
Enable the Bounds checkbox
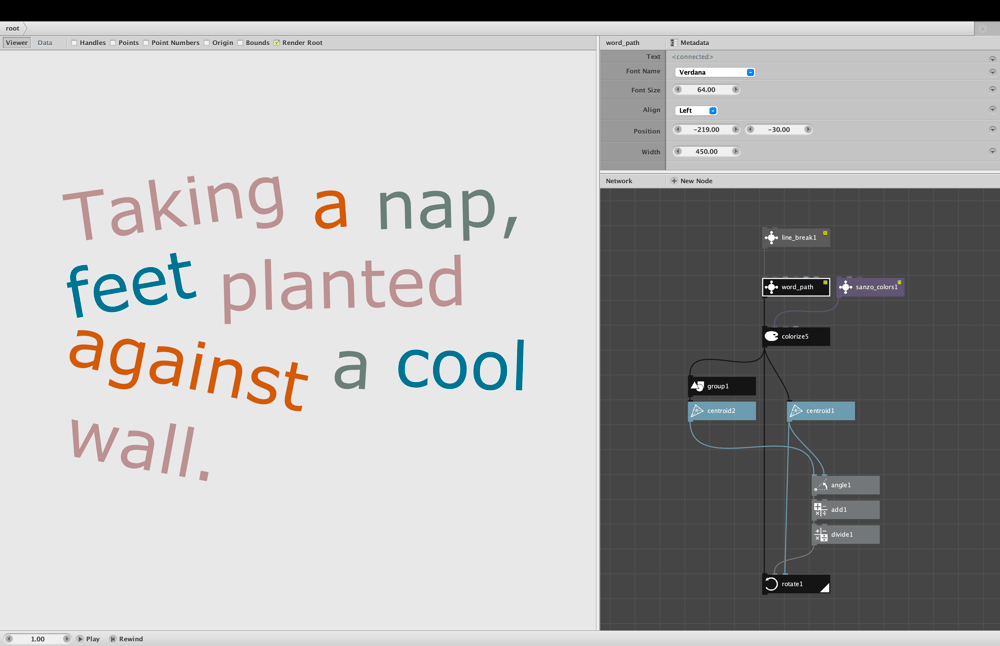tap(240, 43)
